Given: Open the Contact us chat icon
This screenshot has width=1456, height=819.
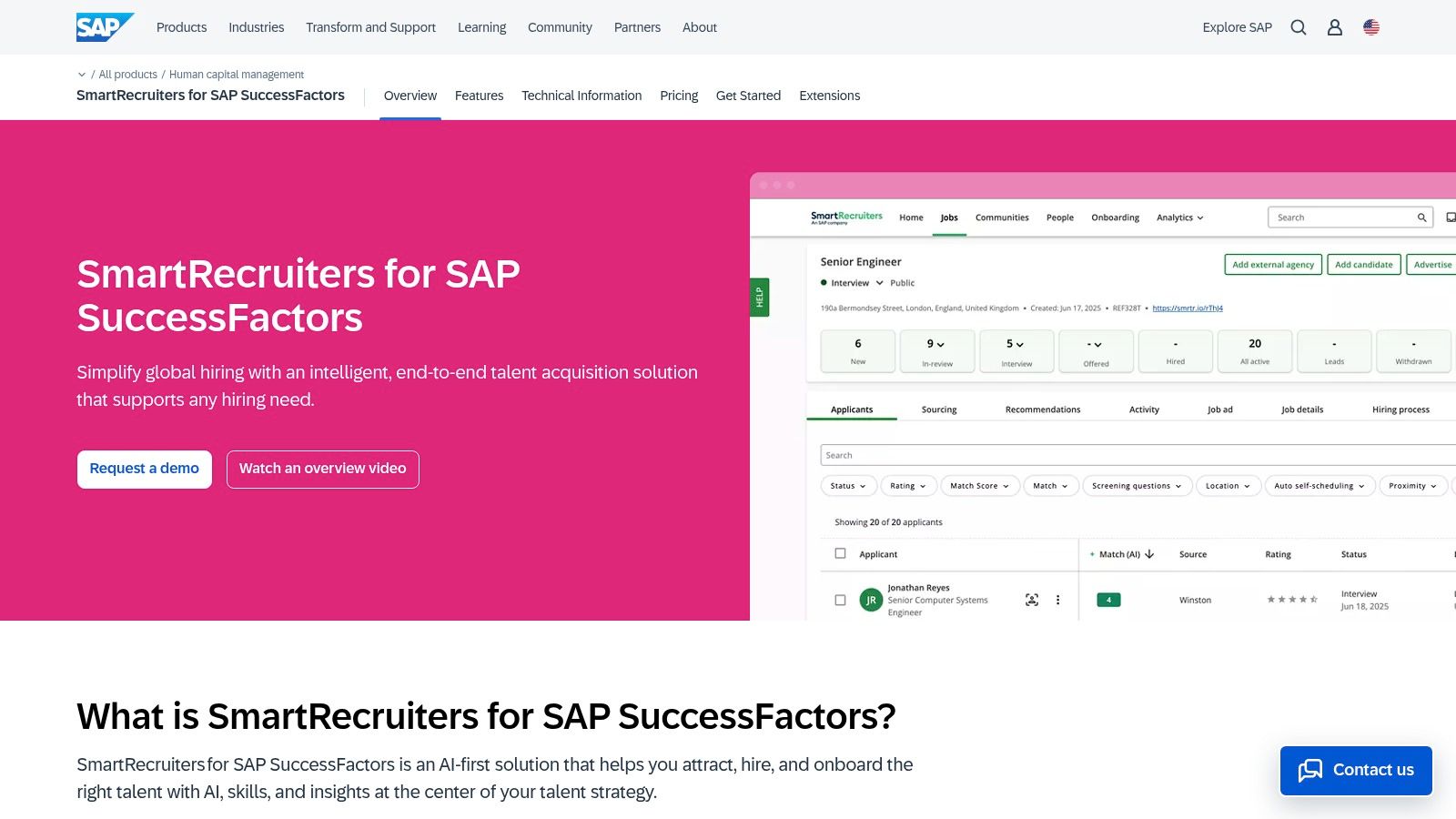Looking at the screenshot, I should coord(1311,770).
